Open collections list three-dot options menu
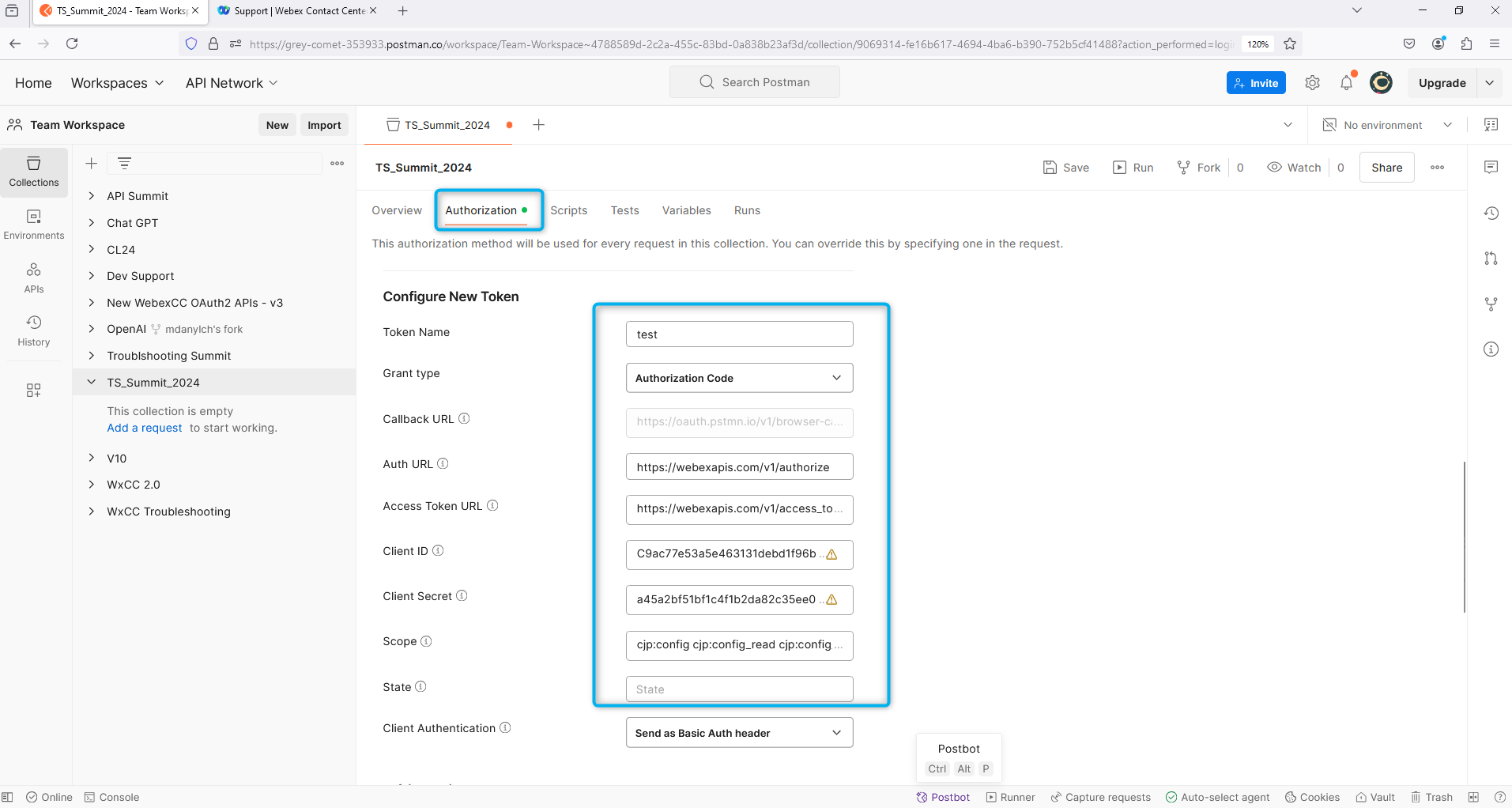 [x=337, y=164]
